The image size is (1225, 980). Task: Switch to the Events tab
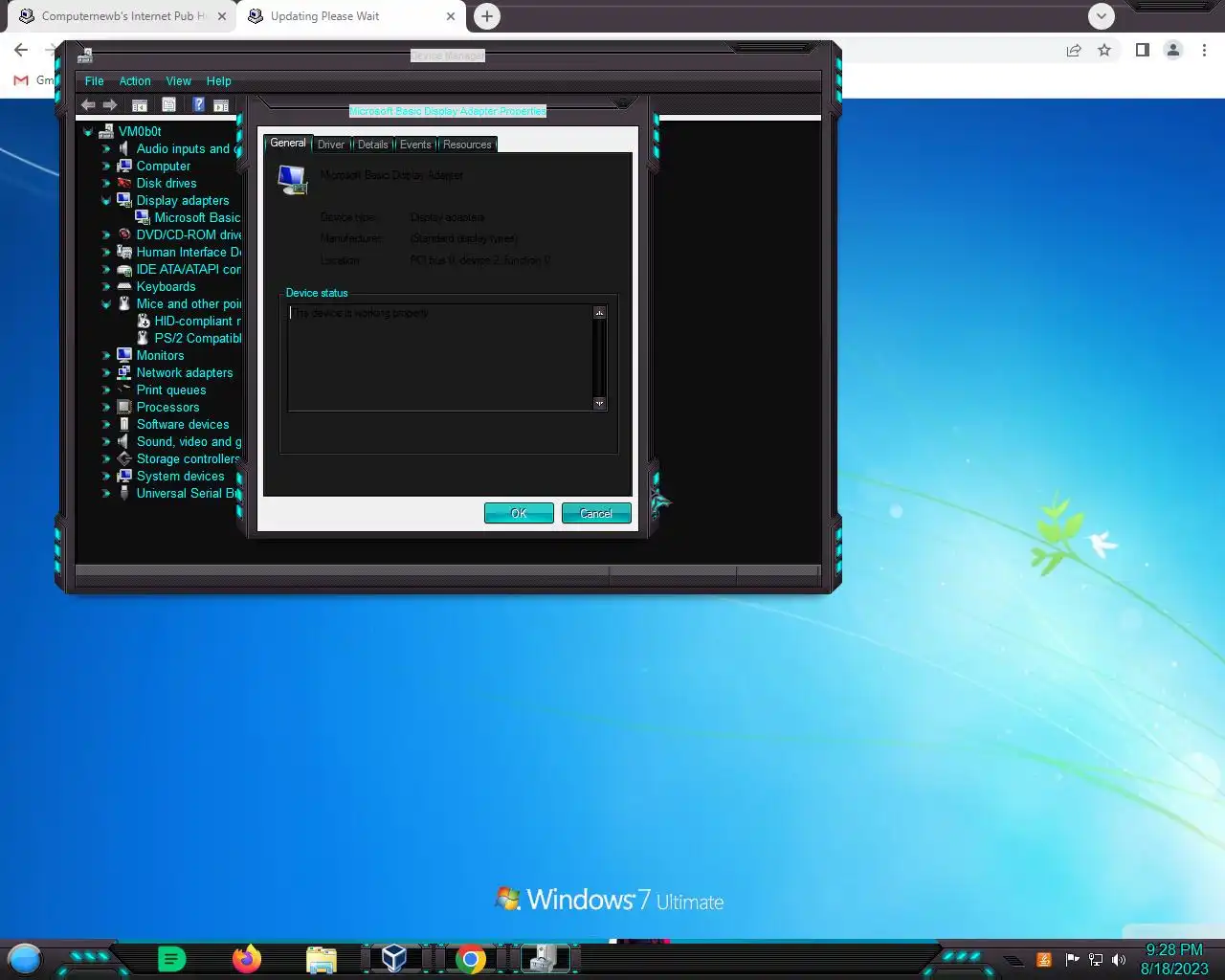[415, 145]
